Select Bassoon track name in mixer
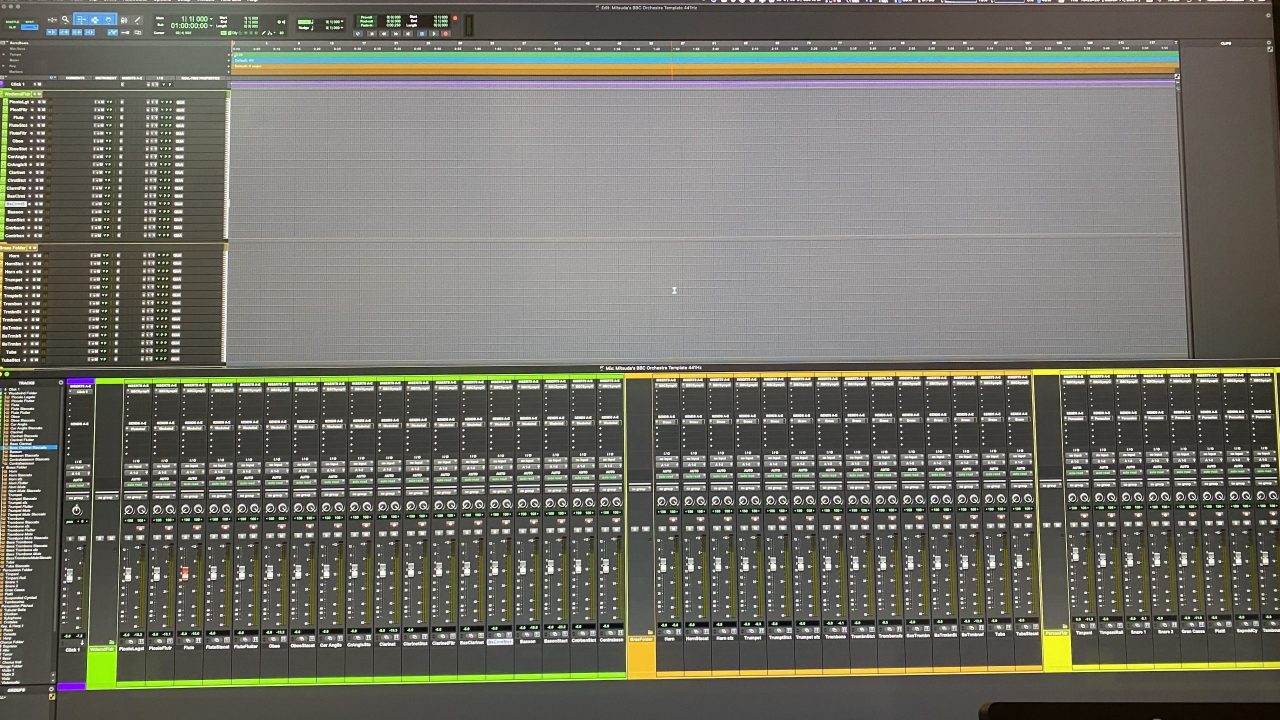The image size is (1280, 720). pyautogui.click(x=529, y=642)
